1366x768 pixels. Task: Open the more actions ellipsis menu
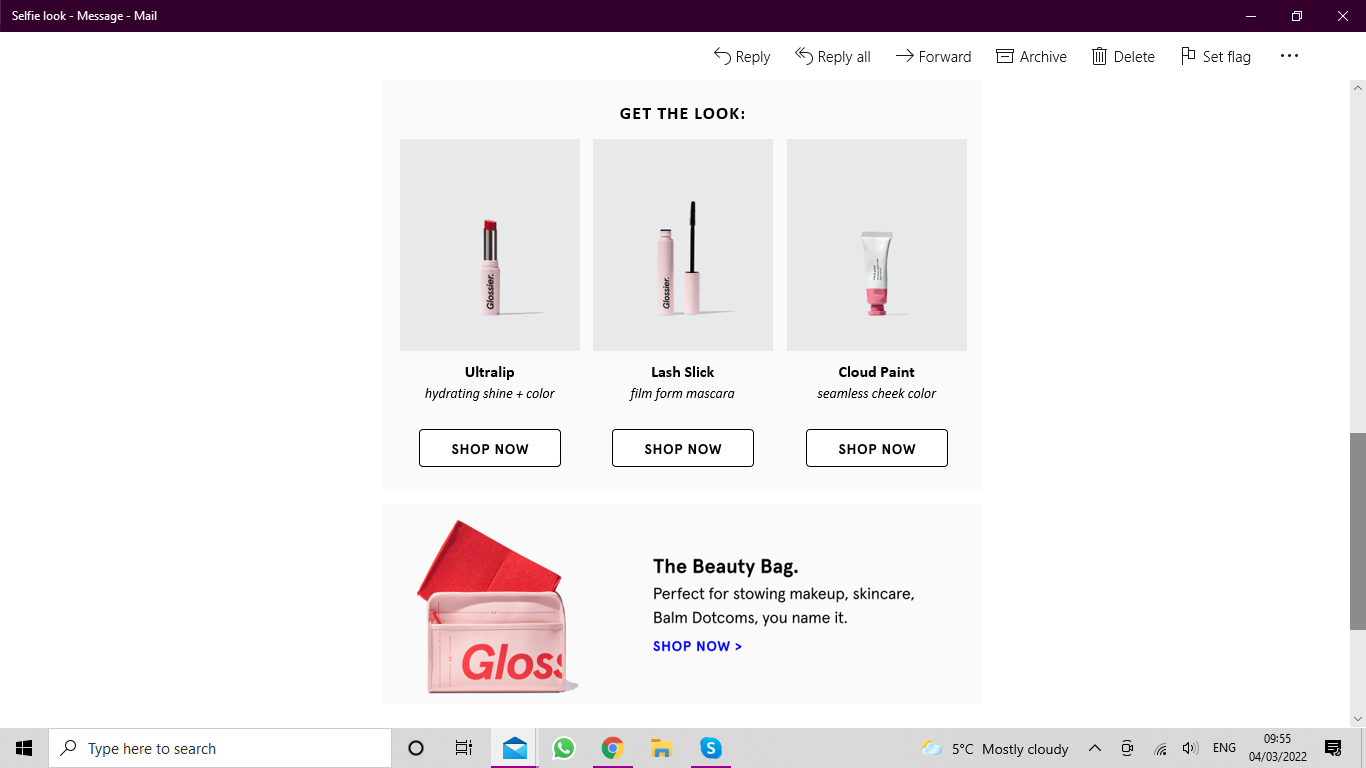click(1289, 57)
